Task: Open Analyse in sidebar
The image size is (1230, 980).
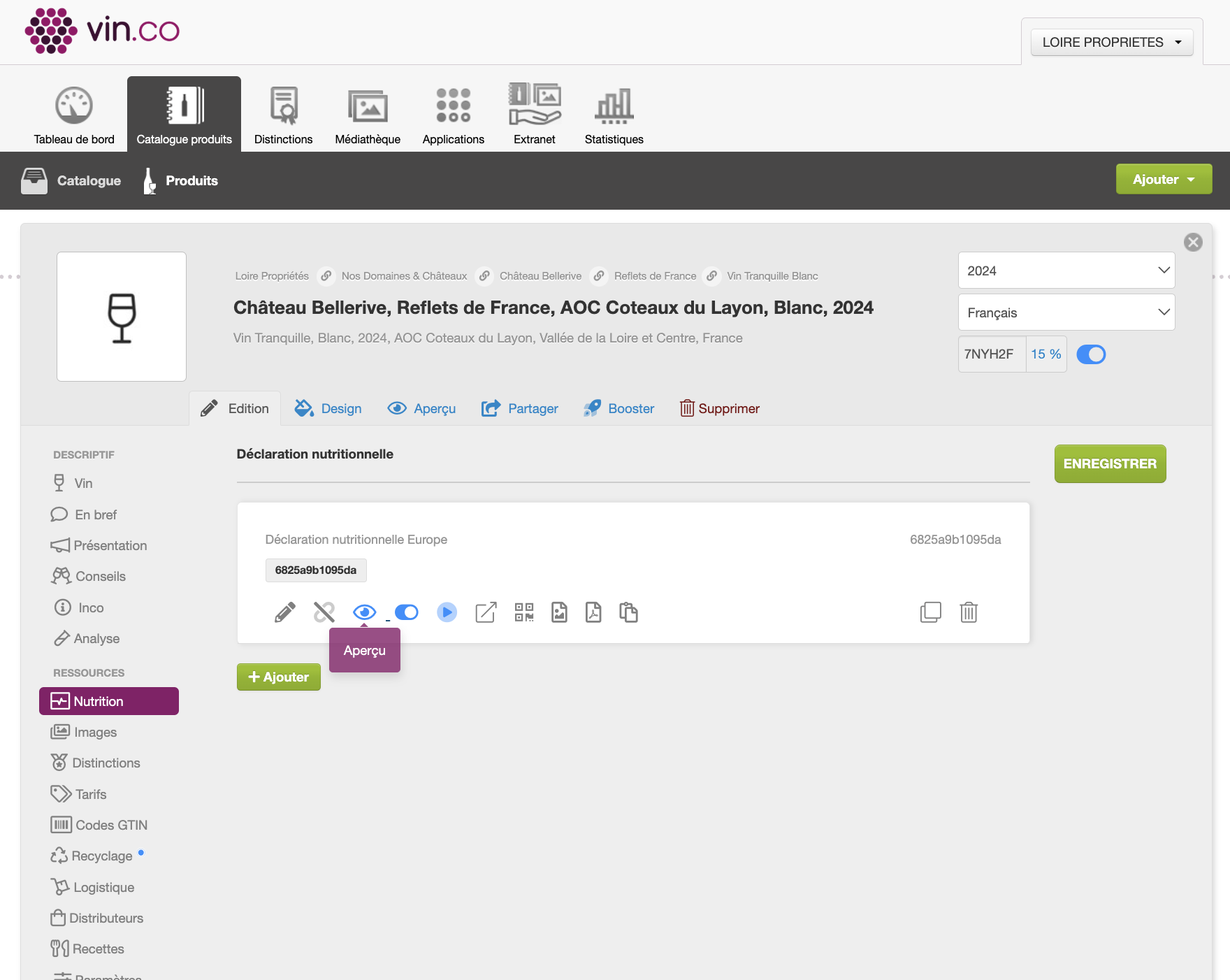Action: (87, 638)
